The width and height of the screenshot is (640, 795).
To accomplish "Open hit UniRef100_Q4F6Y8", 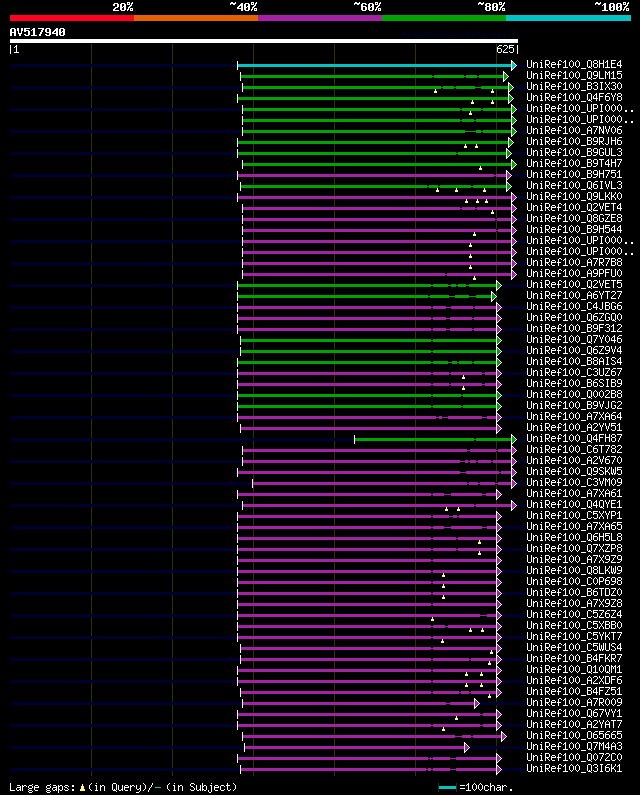I will (x=574, y=97).
